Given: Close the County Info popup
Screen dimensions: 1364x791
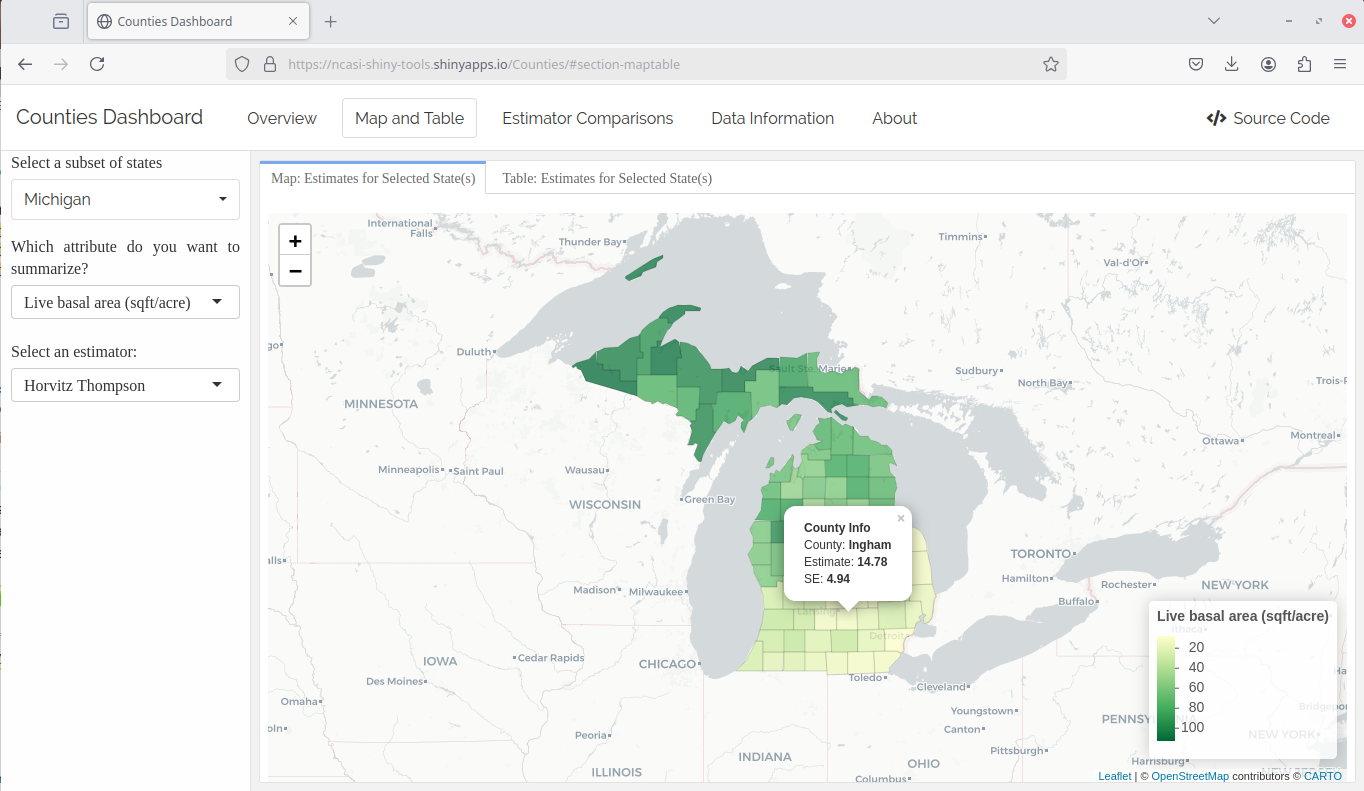Looking at the screenshot, I should pos(900,518).
